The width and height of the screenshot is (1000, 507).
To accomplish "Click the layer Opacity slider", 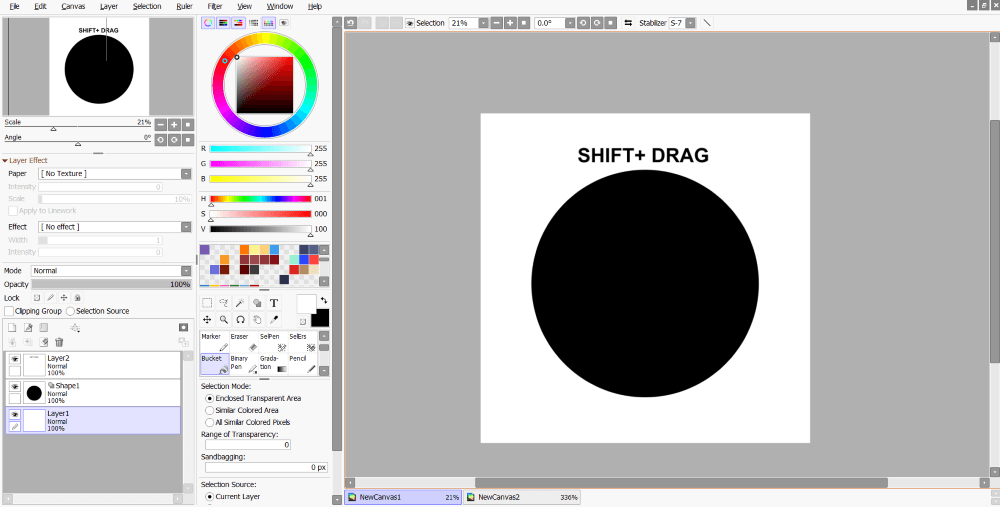I will tap(112, 284).
